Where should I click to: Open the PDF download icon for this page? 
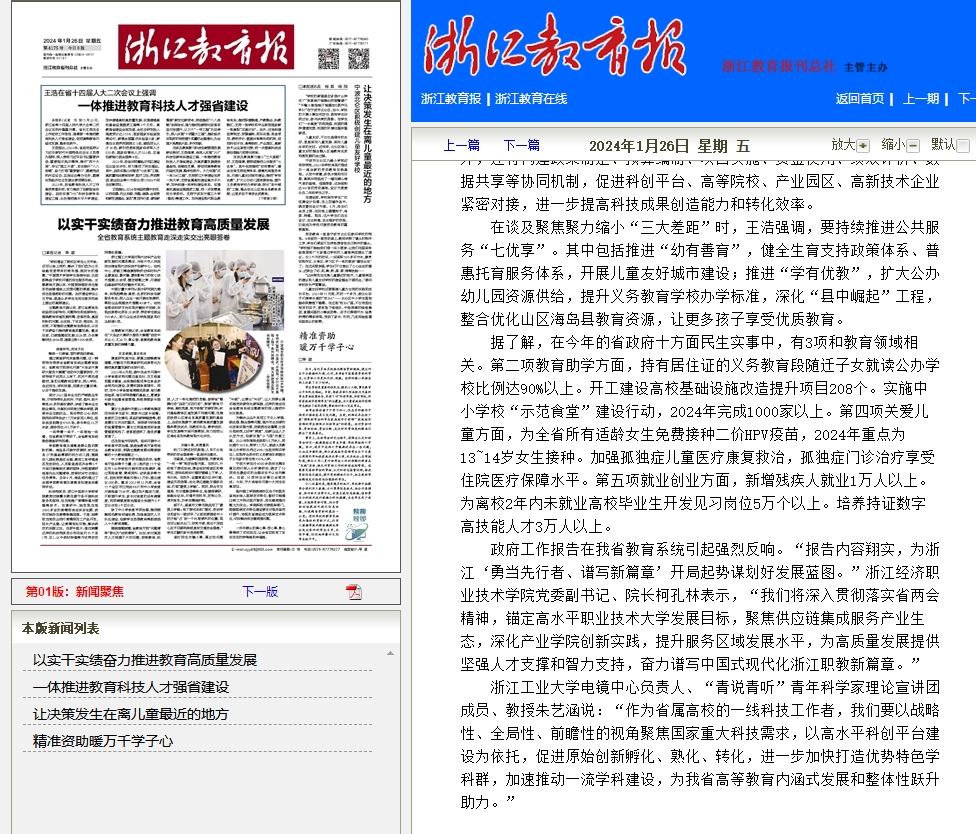353,592
